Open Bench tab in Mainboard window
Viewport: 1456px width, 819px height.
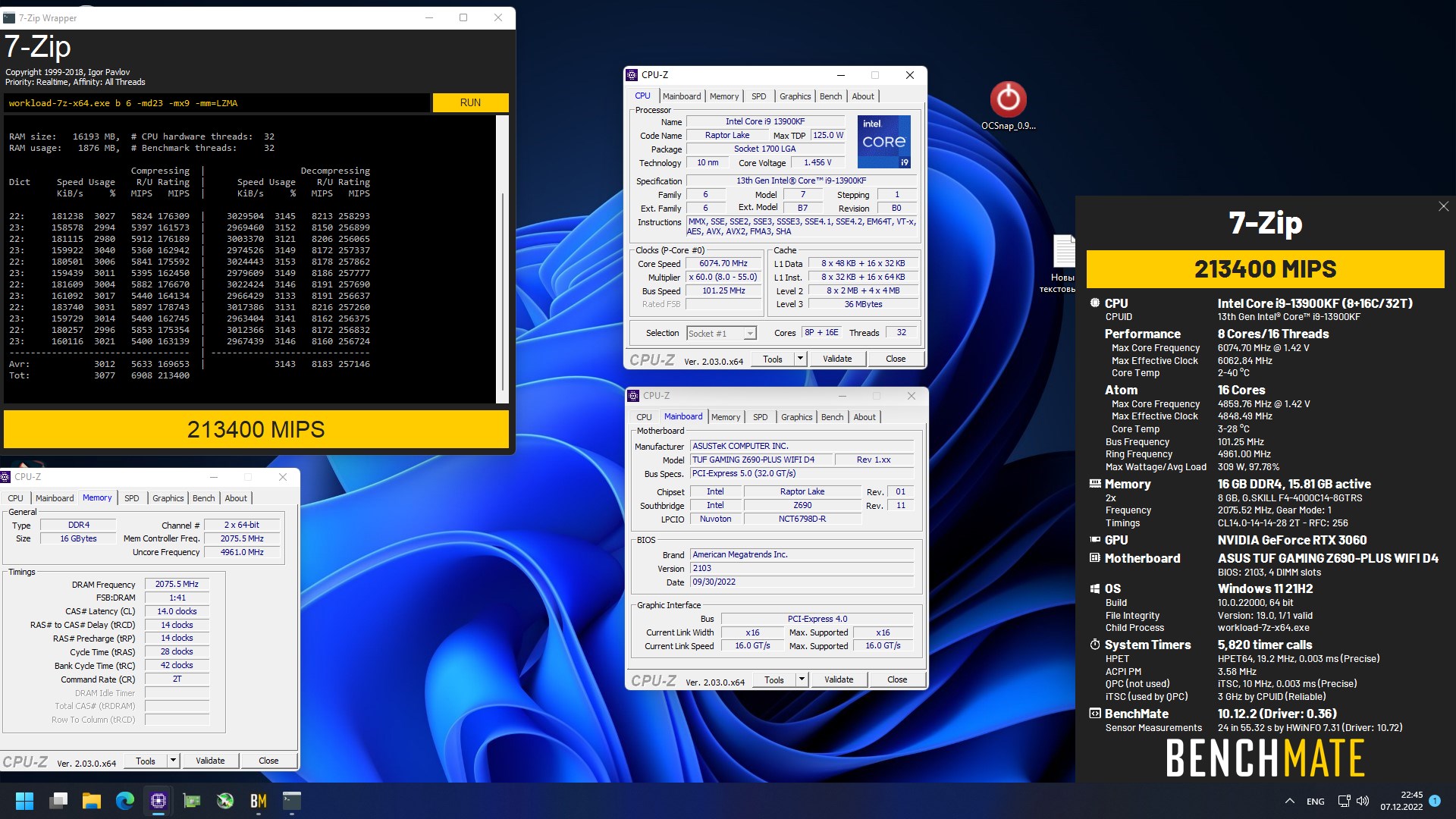(832, 417)
